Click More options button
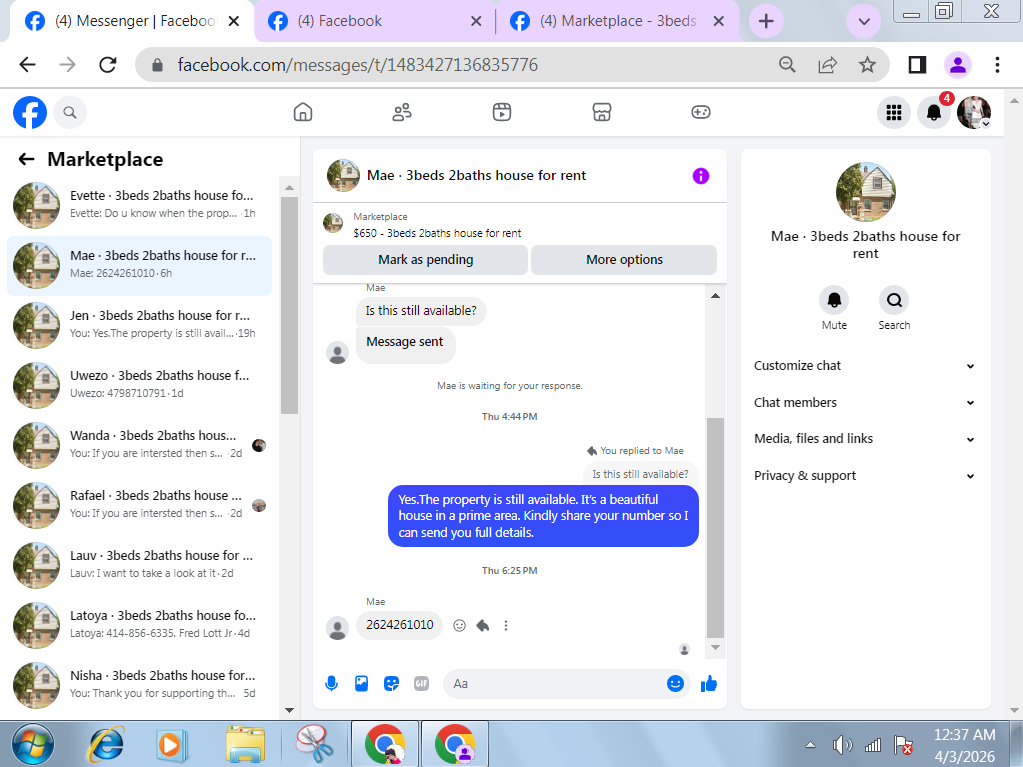This screenshot has width=1023, height=767. coord(624,260)
